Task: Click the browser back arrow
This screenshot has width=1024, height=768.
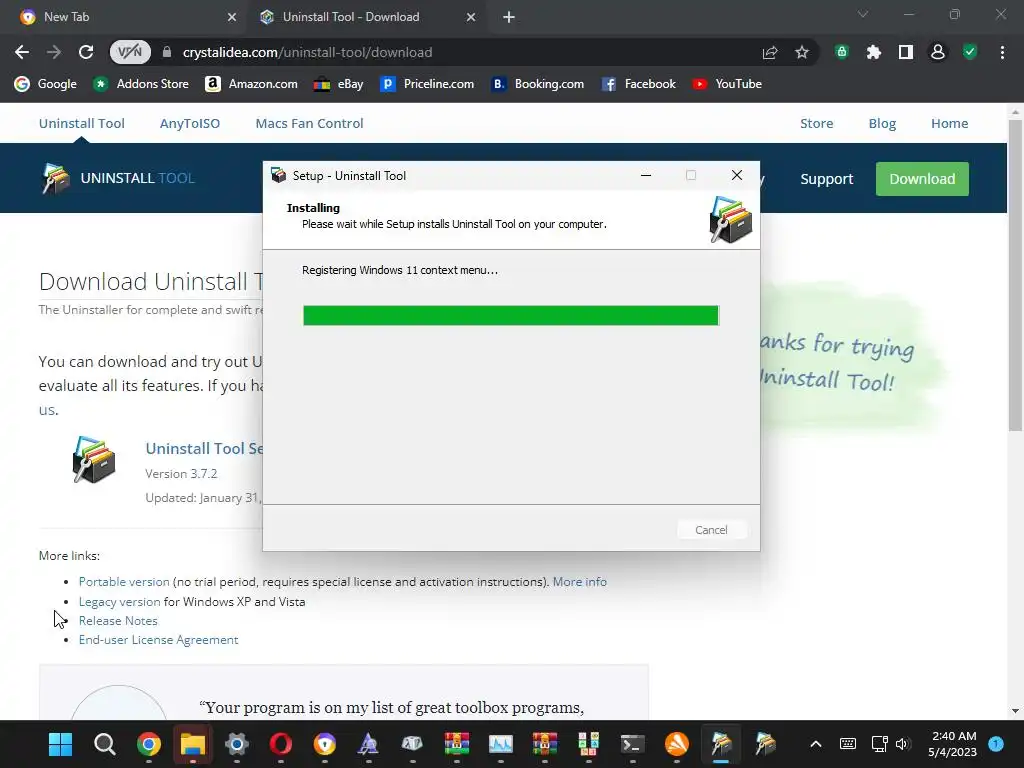Action: pos(22,52)
